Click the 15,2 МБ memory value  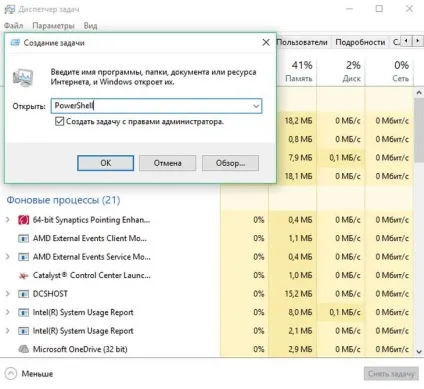coord(299,294)
